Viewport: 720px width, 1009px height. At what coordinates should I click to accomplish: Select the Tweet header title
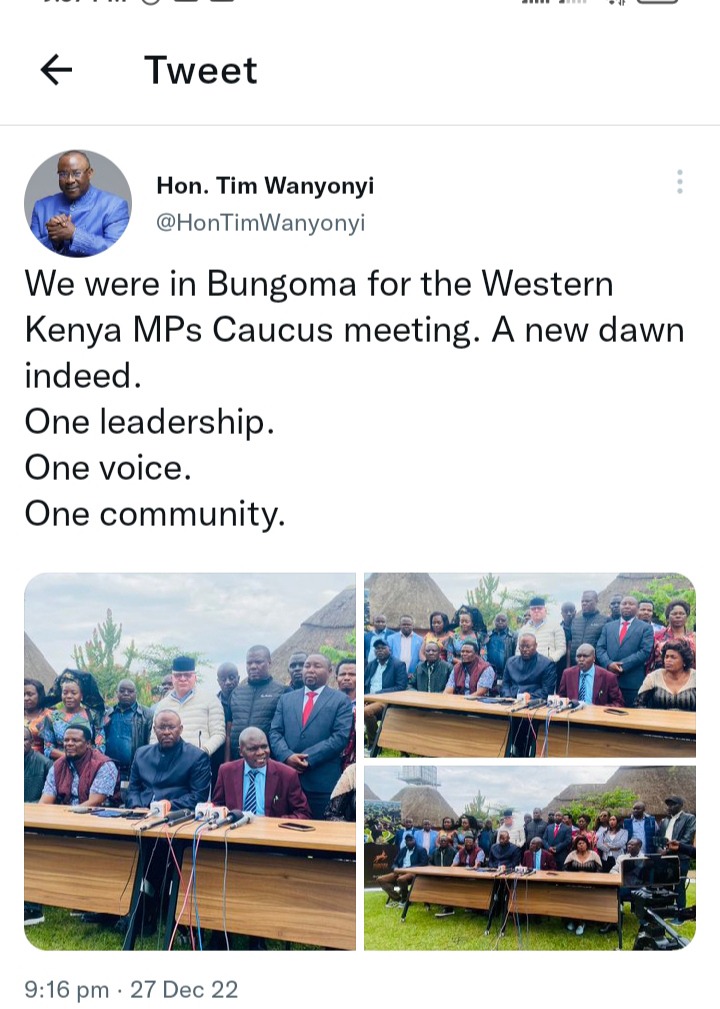click(201, 69)
